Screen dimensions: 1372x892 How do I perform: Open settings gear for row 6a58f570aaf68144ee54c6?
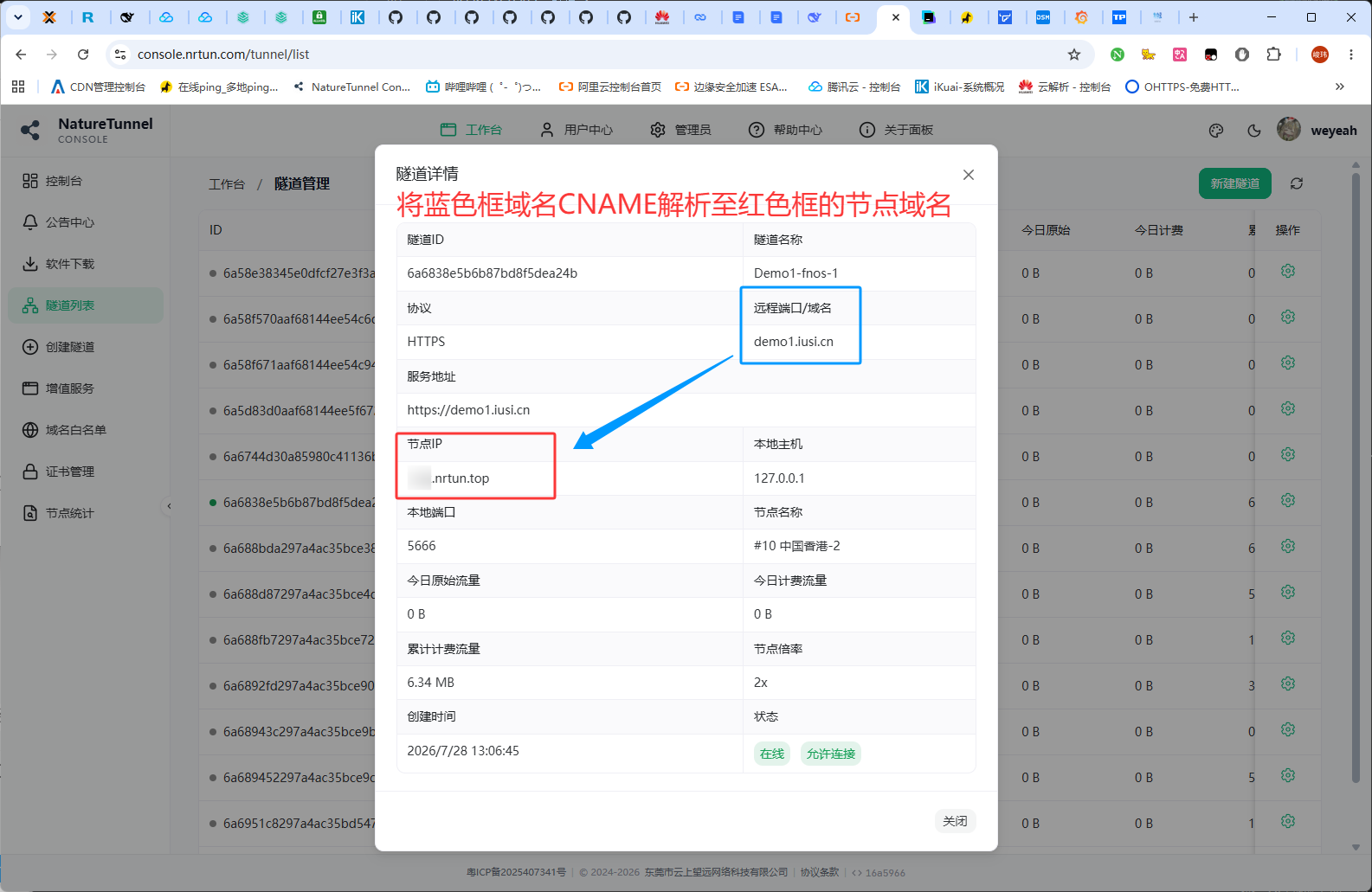pyautogui.click(x=1288, y=318)
